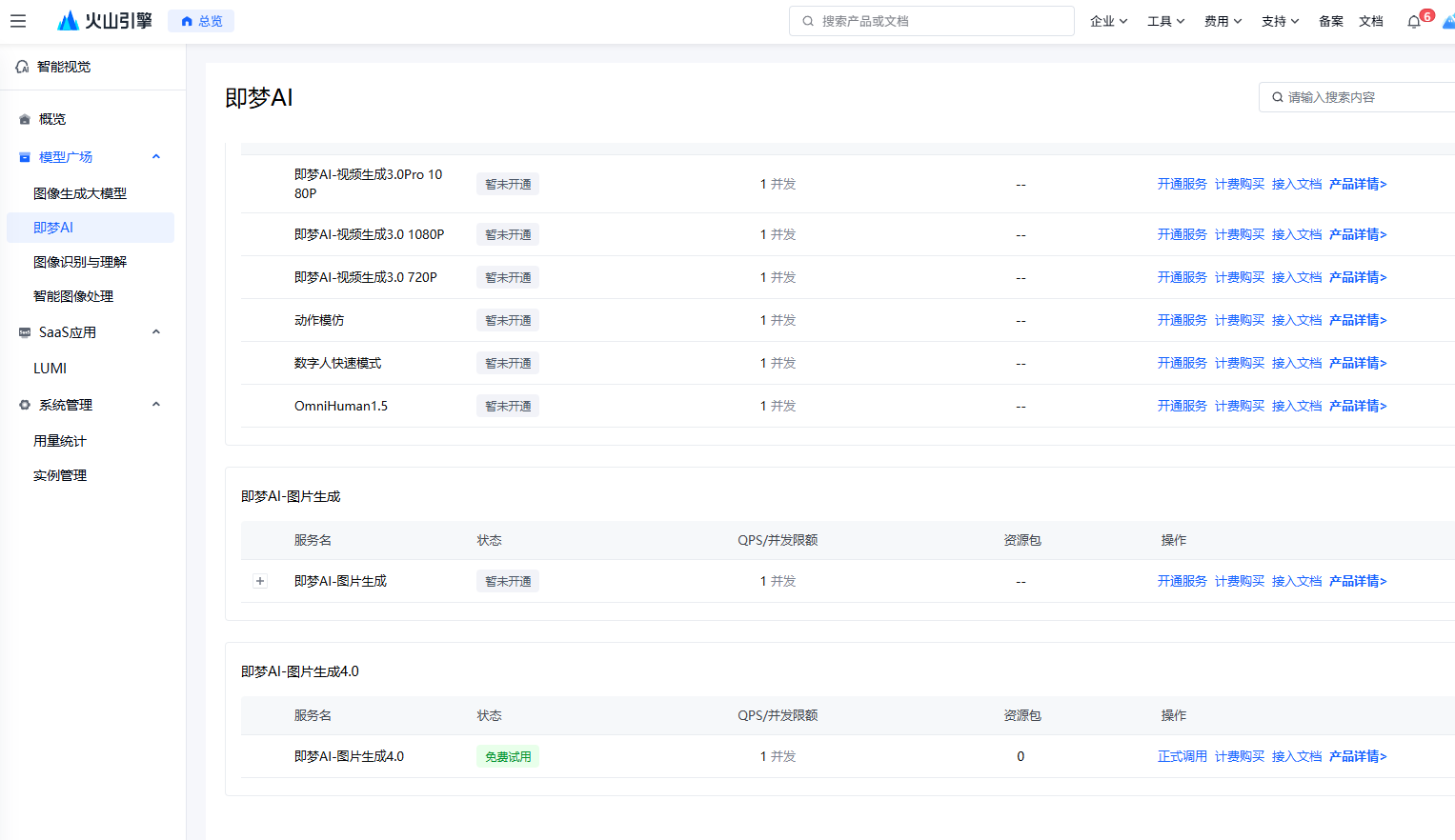Click 开通服务 for 即梦AI-图片生成
1455x840 pixels.
1182,581
